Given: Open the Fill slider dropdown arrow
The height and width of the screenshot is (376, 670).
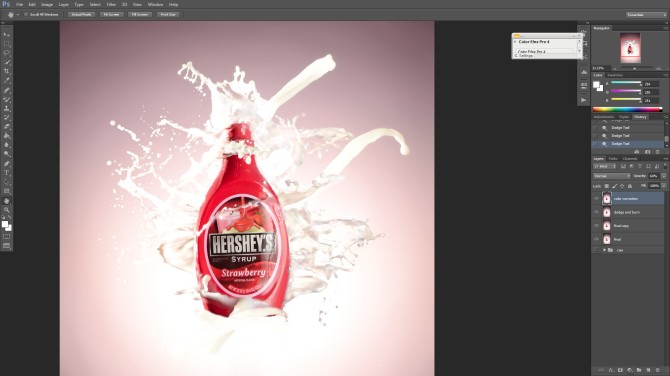Looking at the screenshot, I should (664, 186).
